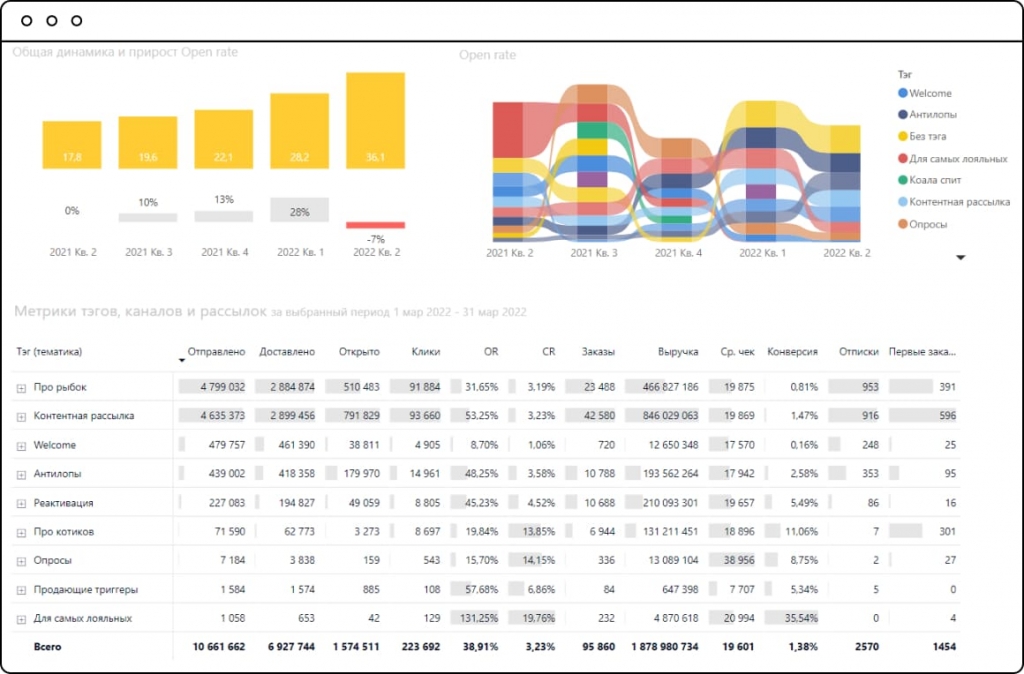Click total revenue 1 878 980 734

pyautogui.click(x=665, y=647)
